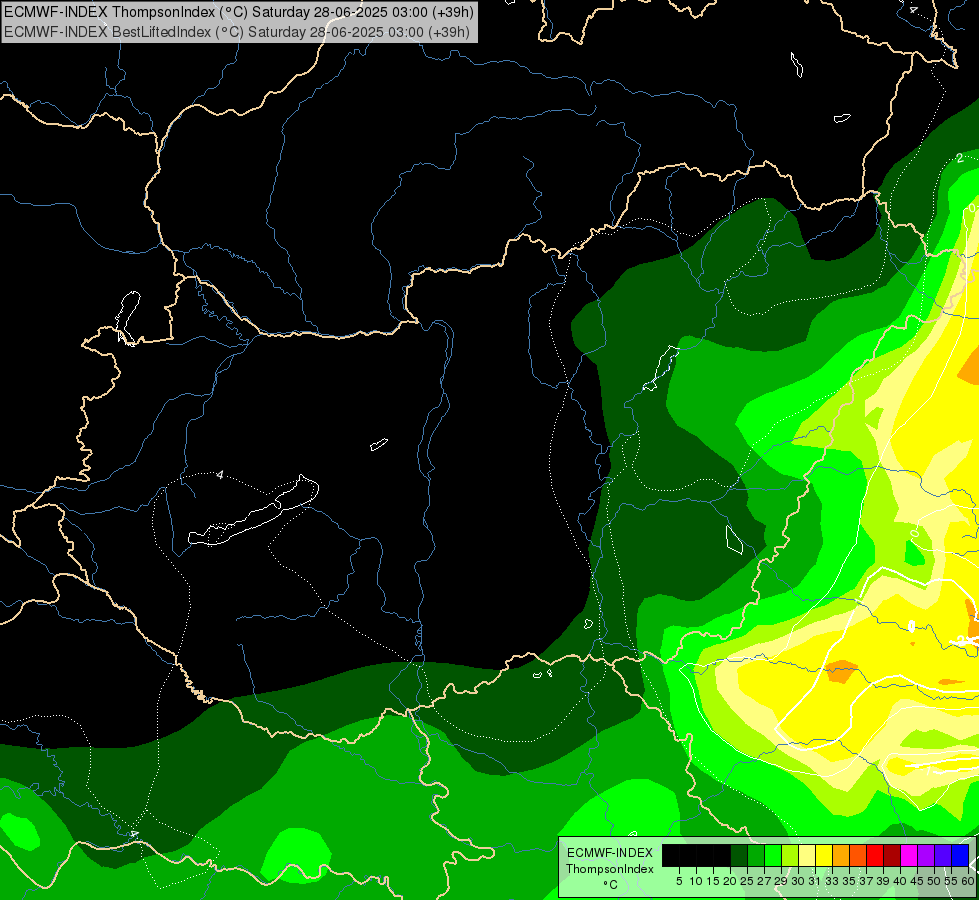
Task: Select the violet 50-55 legend swatch
Action: click(x=943, y=855)
